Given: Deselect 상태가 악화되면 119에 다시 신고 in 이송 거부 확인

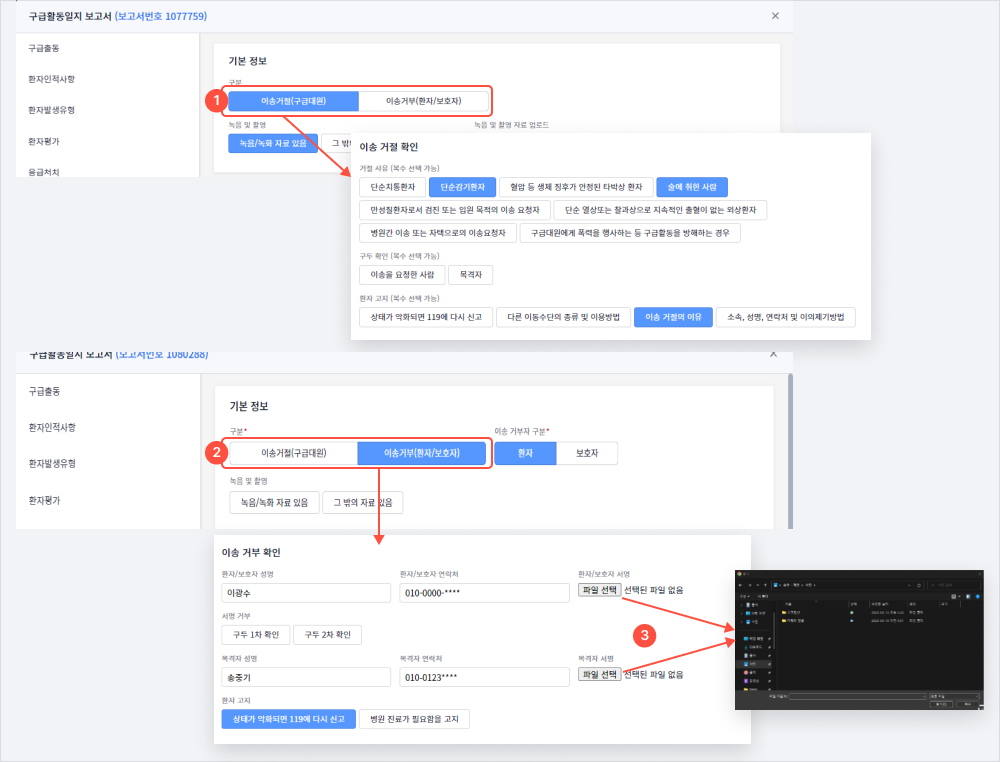Looking at the screenshot, I should [288, 719].
